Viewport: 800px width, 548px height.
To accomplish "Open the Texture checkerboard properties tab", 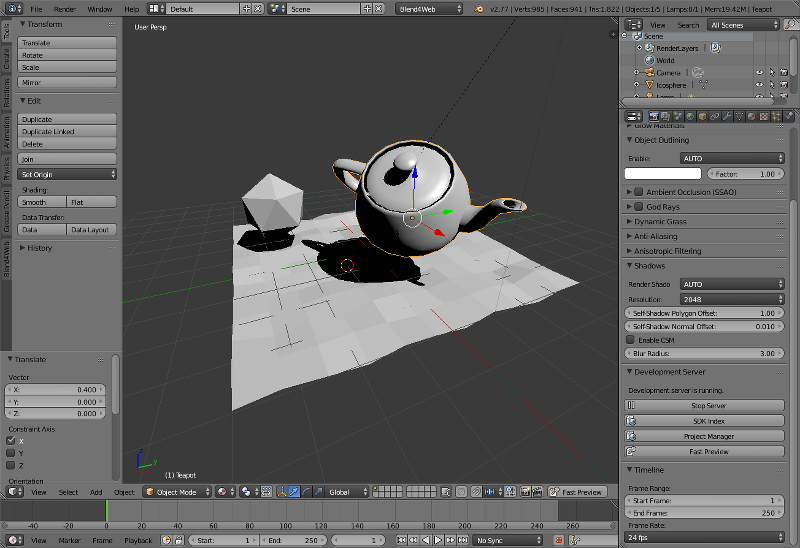I will point(764,117).
